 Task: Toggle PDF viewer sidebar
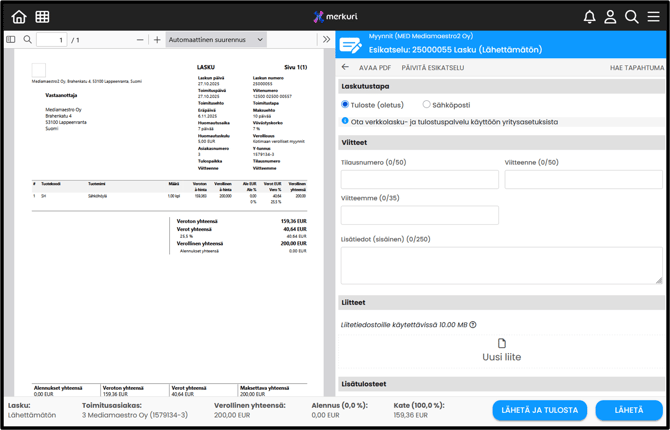(11, 40)
